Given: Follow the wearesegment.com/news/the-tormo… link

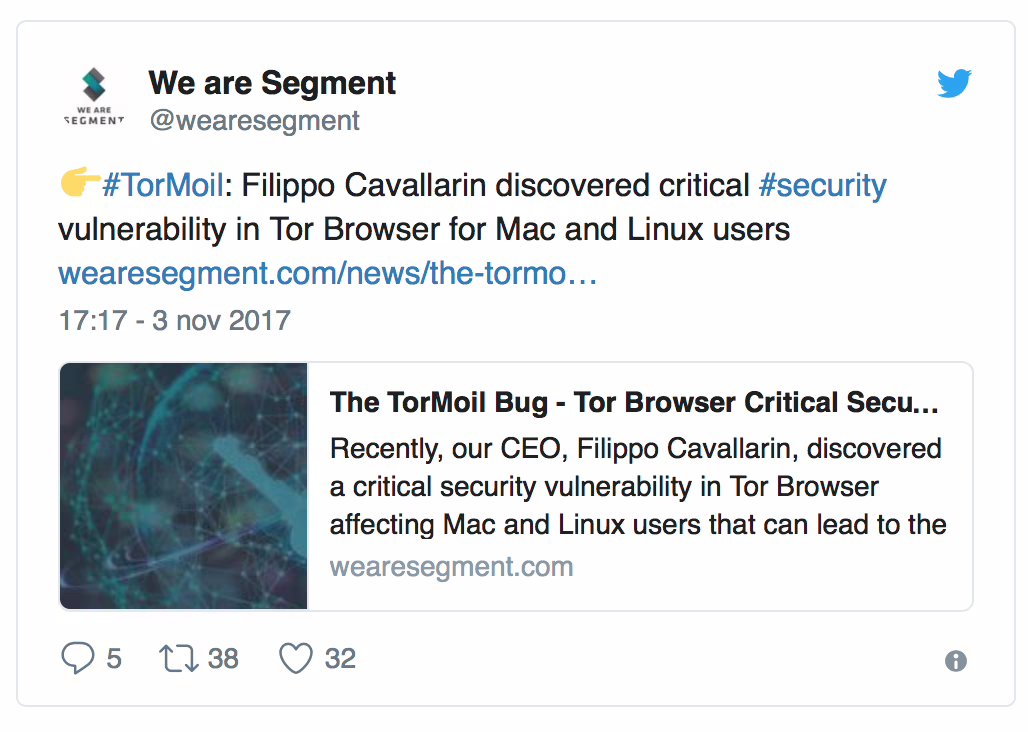Looking at the screenshot, I should tap(327, 273).
